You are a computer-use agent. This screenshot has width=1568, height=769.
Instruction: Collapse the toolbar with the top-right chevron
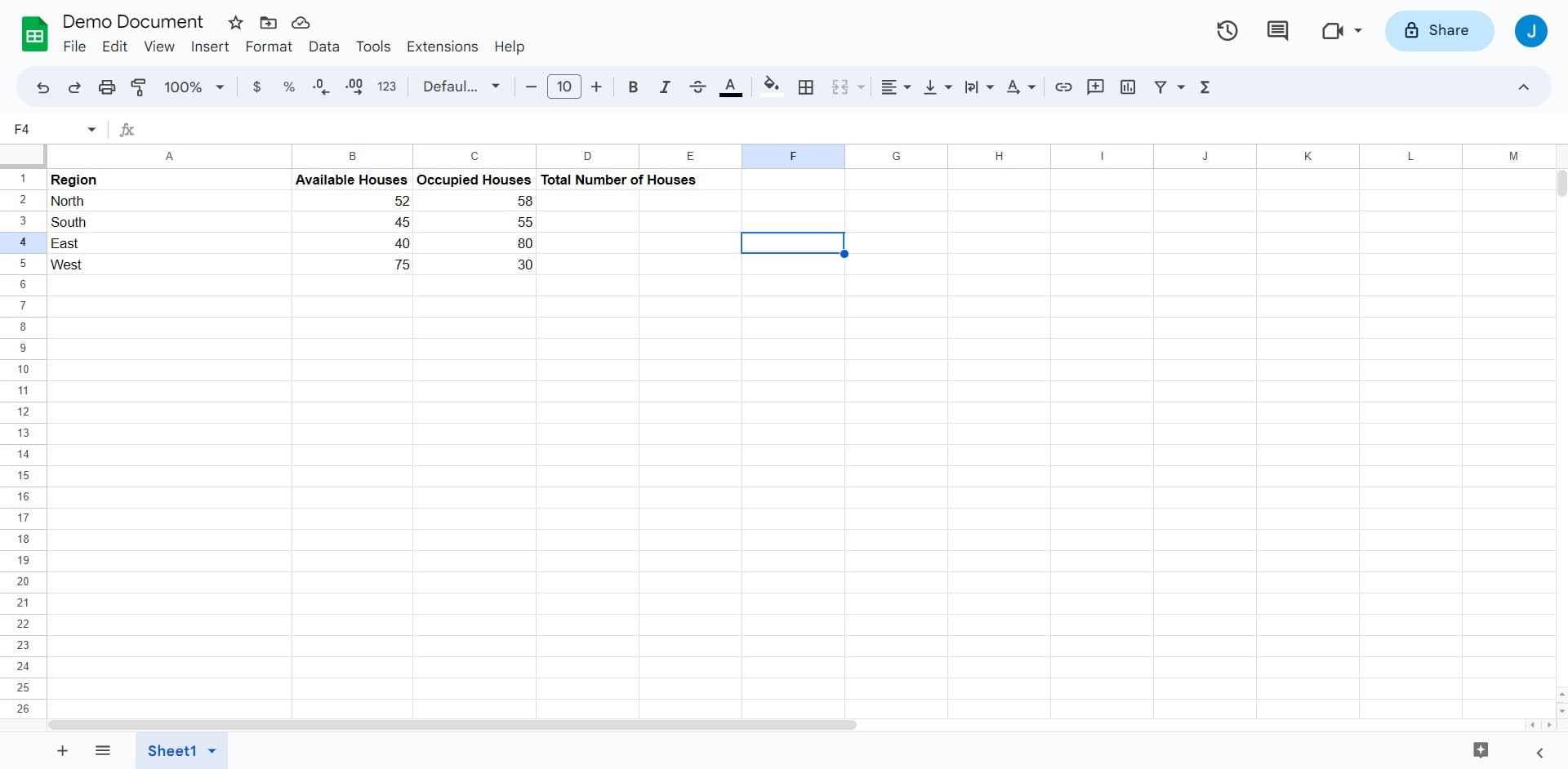(x=1524, y=87)
